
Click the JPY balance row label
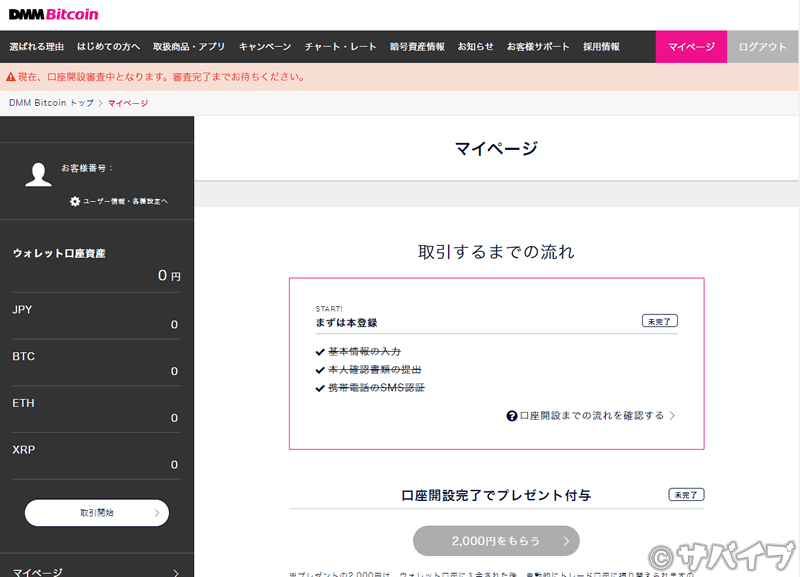point(22,310)
